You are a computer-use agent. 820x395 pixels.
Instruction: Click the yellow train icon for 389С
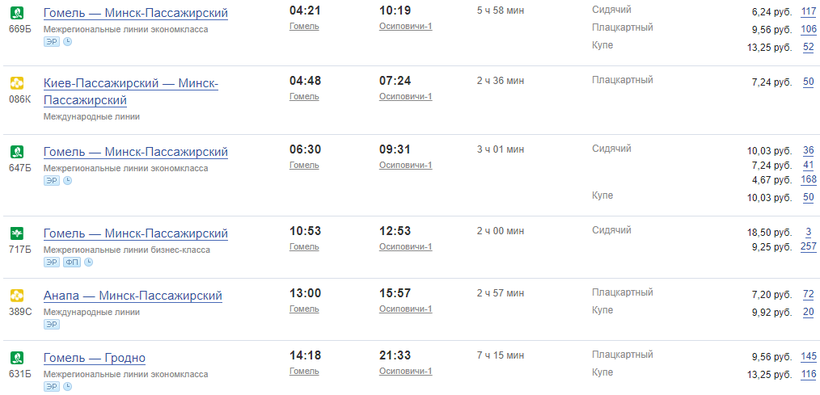17,296
